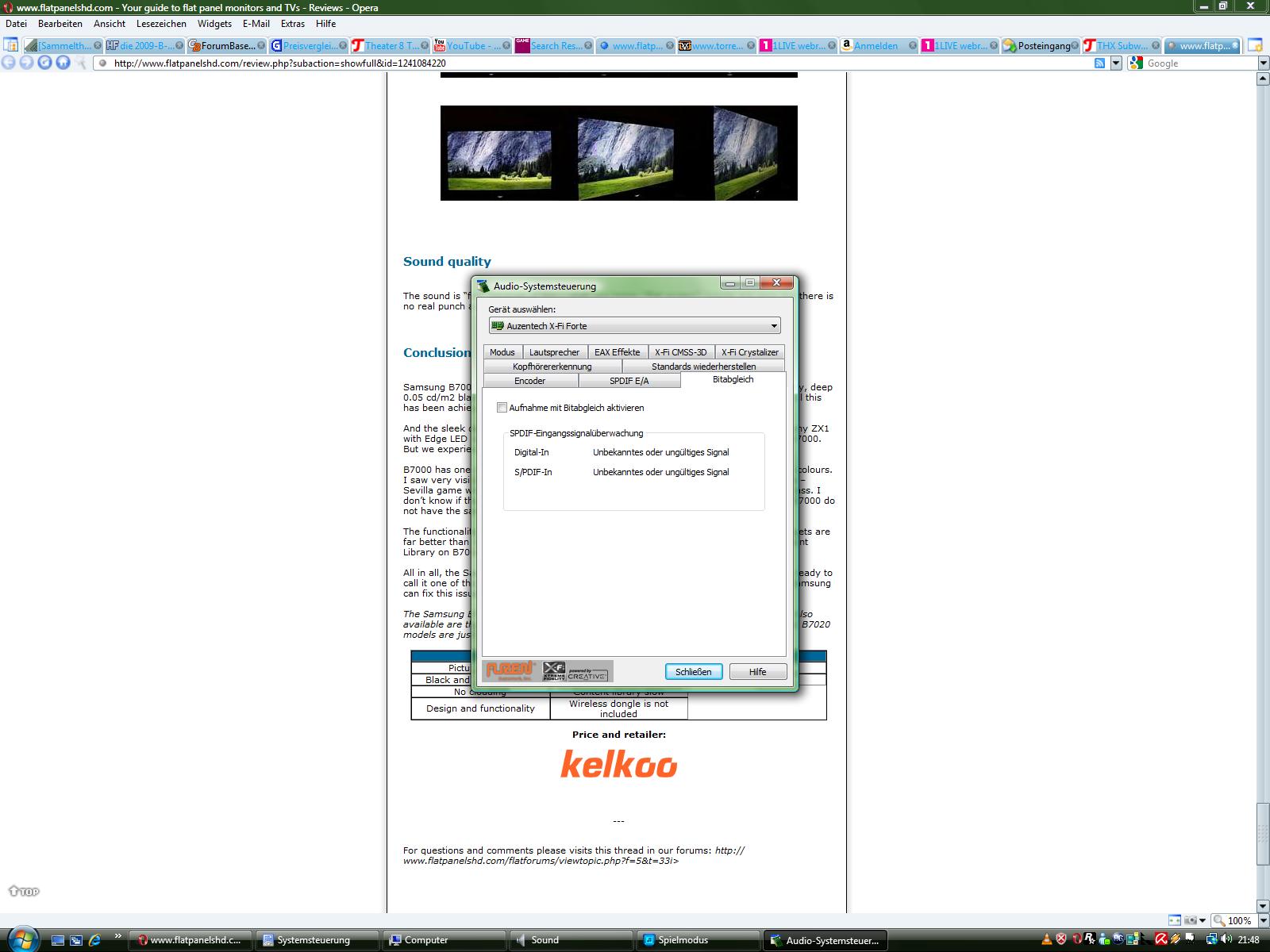Open the home page via house icon
This screenshot has width=1270, height=952.
(63, 63)
